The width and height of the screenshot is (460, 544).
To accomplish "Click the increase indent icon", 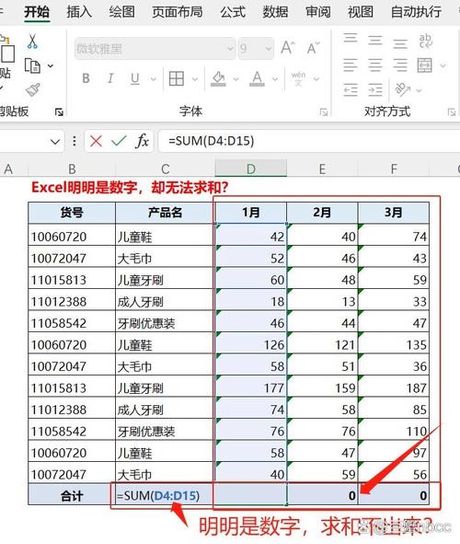I will point(375,90).
